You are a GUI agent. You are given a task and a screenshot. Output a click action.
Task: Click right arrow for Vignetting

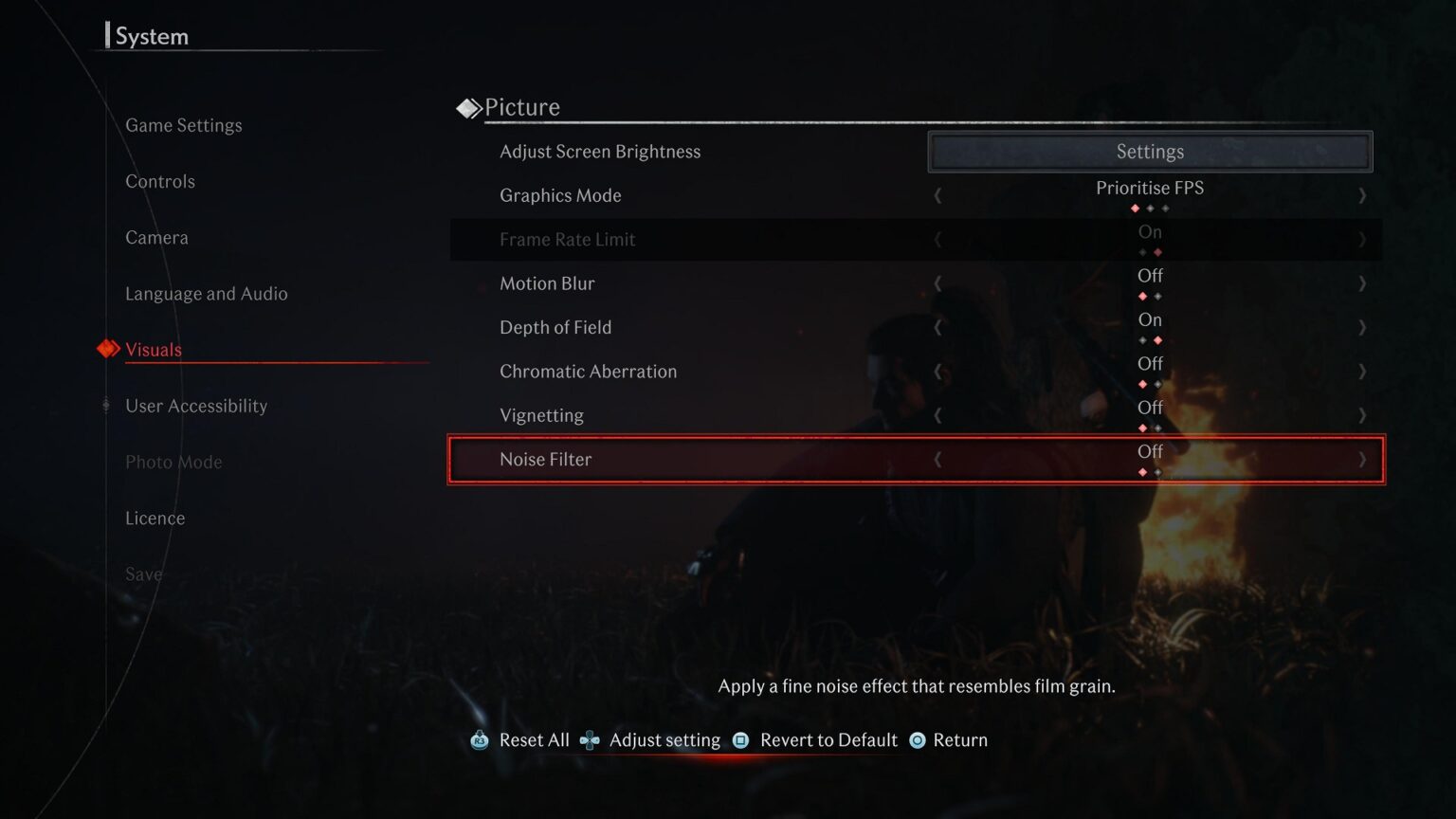[x=1362, y=415]
